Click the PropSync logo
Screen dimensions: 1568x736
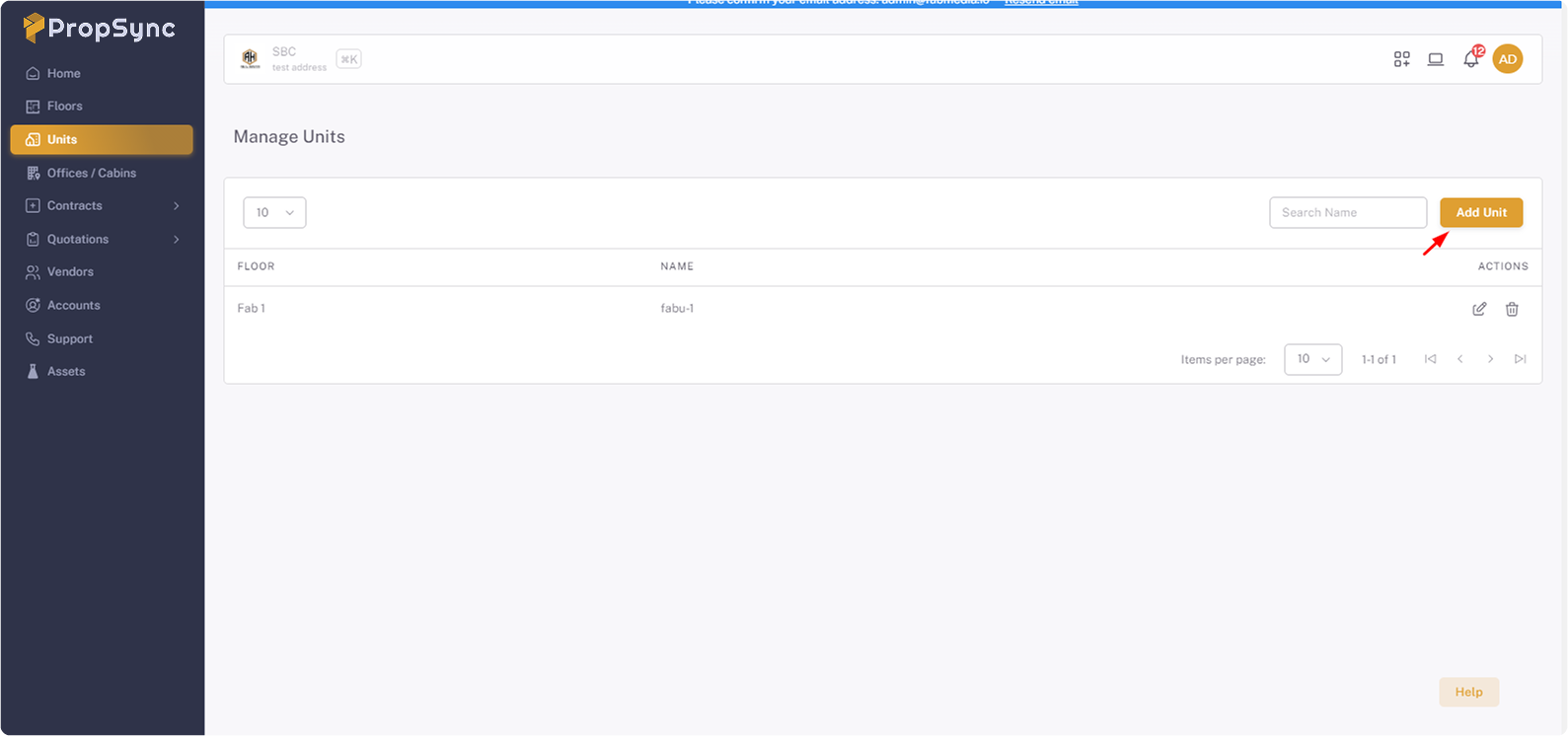coord(99,28)
